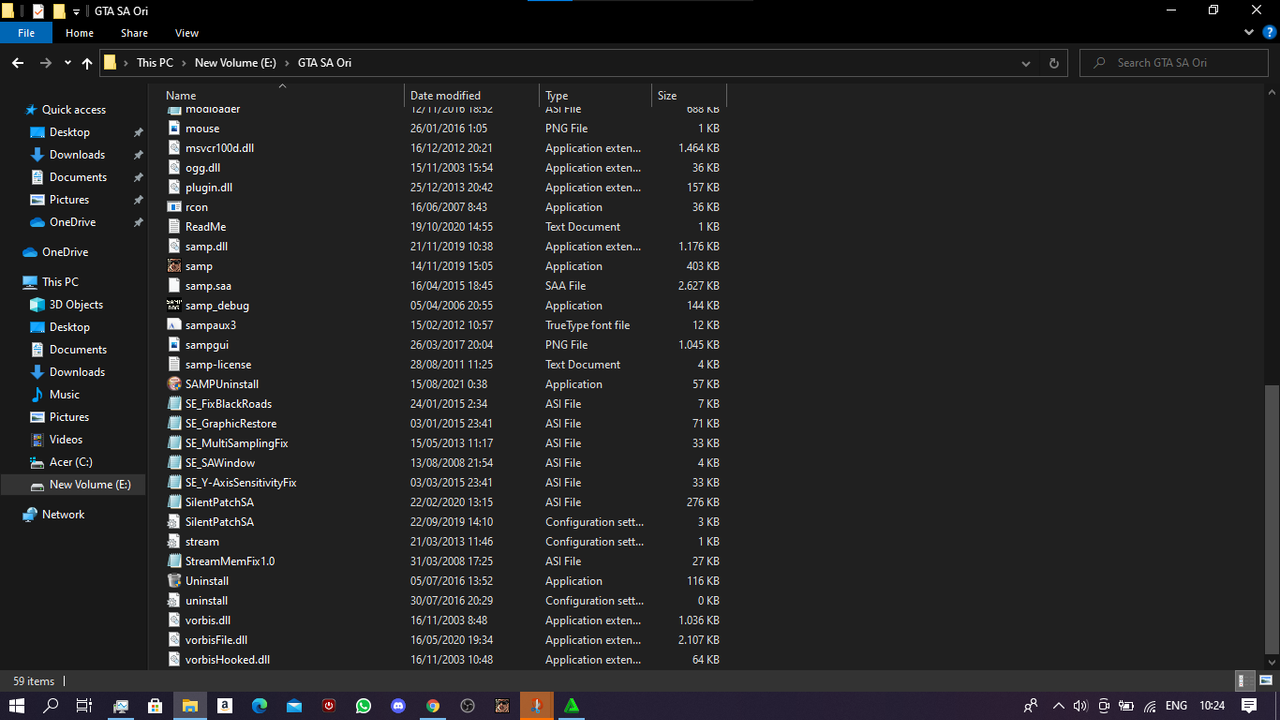
Task: Open Google Chrome from the taskbar
Action: [x=433, y=705]
